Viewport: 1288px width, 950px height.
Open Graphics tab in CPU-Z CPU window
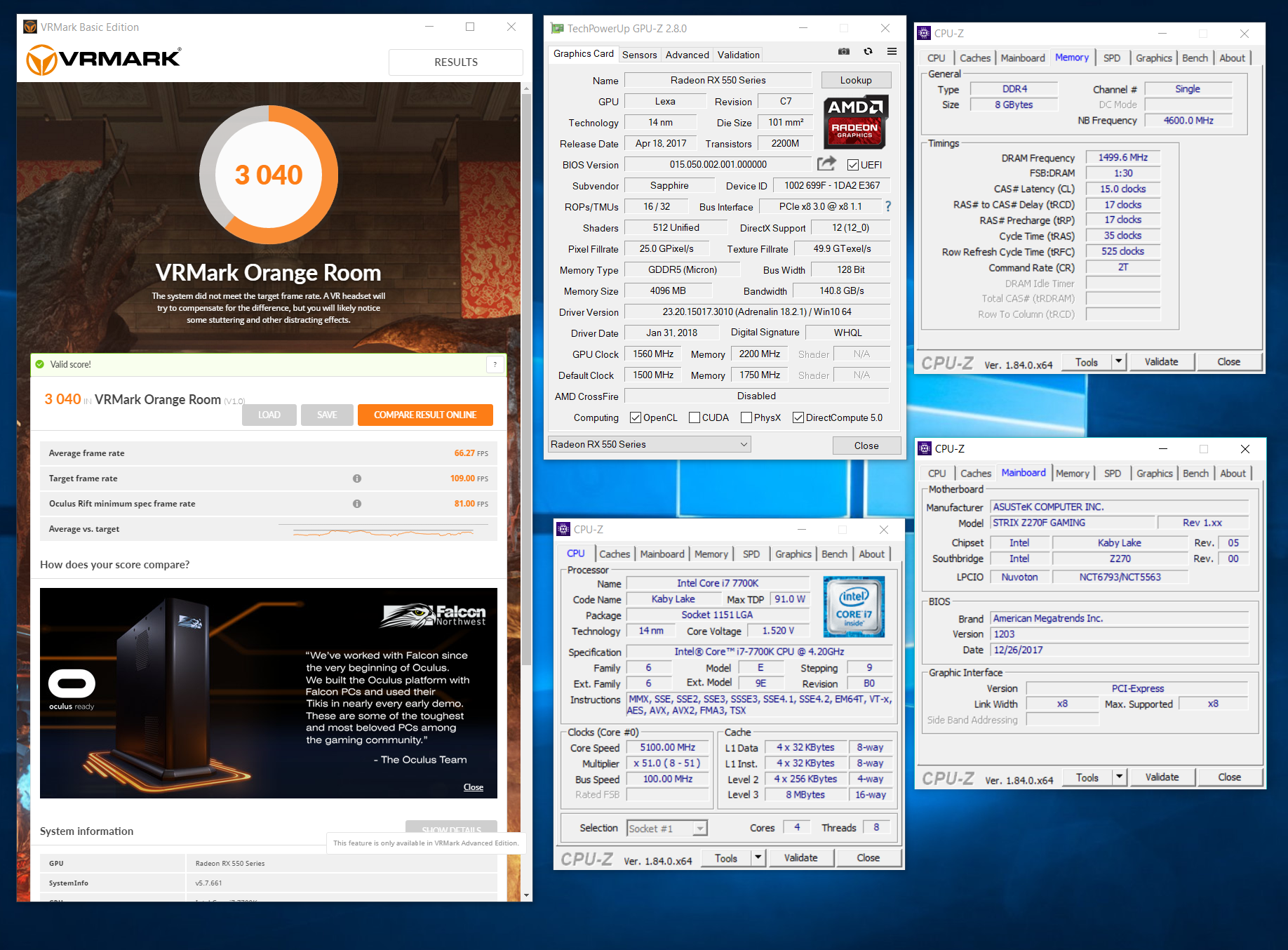point(793,554)
